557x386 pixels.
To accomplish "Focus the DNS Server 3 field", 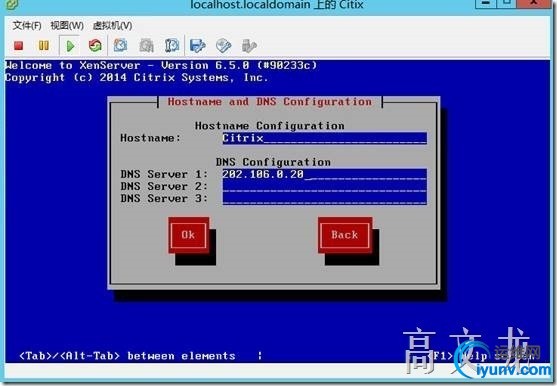I will 324,198.
